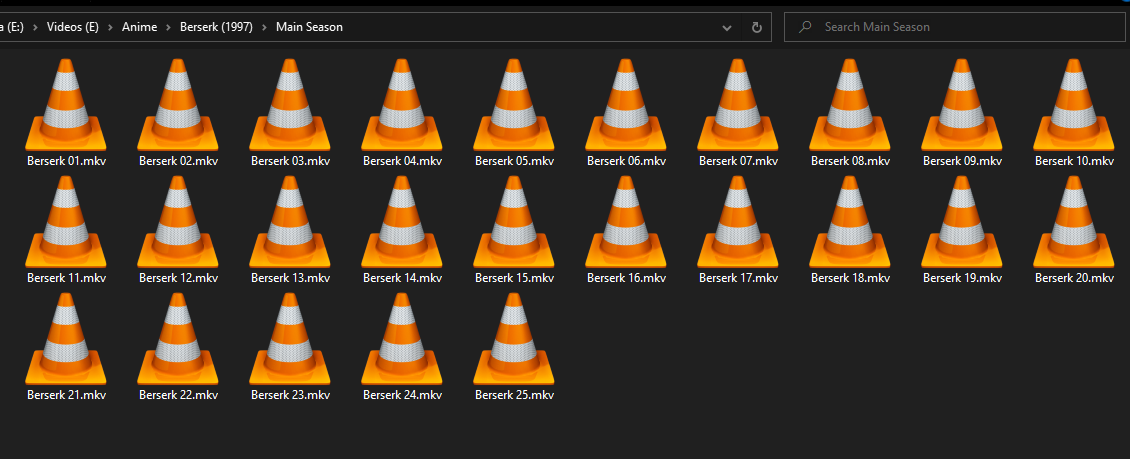Expand the chevron before Videos (E) breadcrumb

pyautogui.click(x=36, y=27)
